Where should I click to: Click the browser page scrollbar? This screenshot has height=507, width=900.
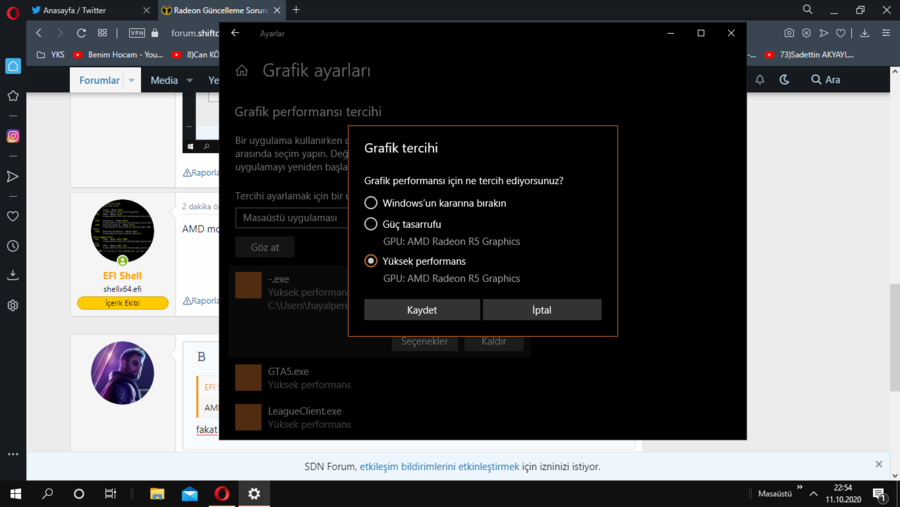tap(895, 338)
